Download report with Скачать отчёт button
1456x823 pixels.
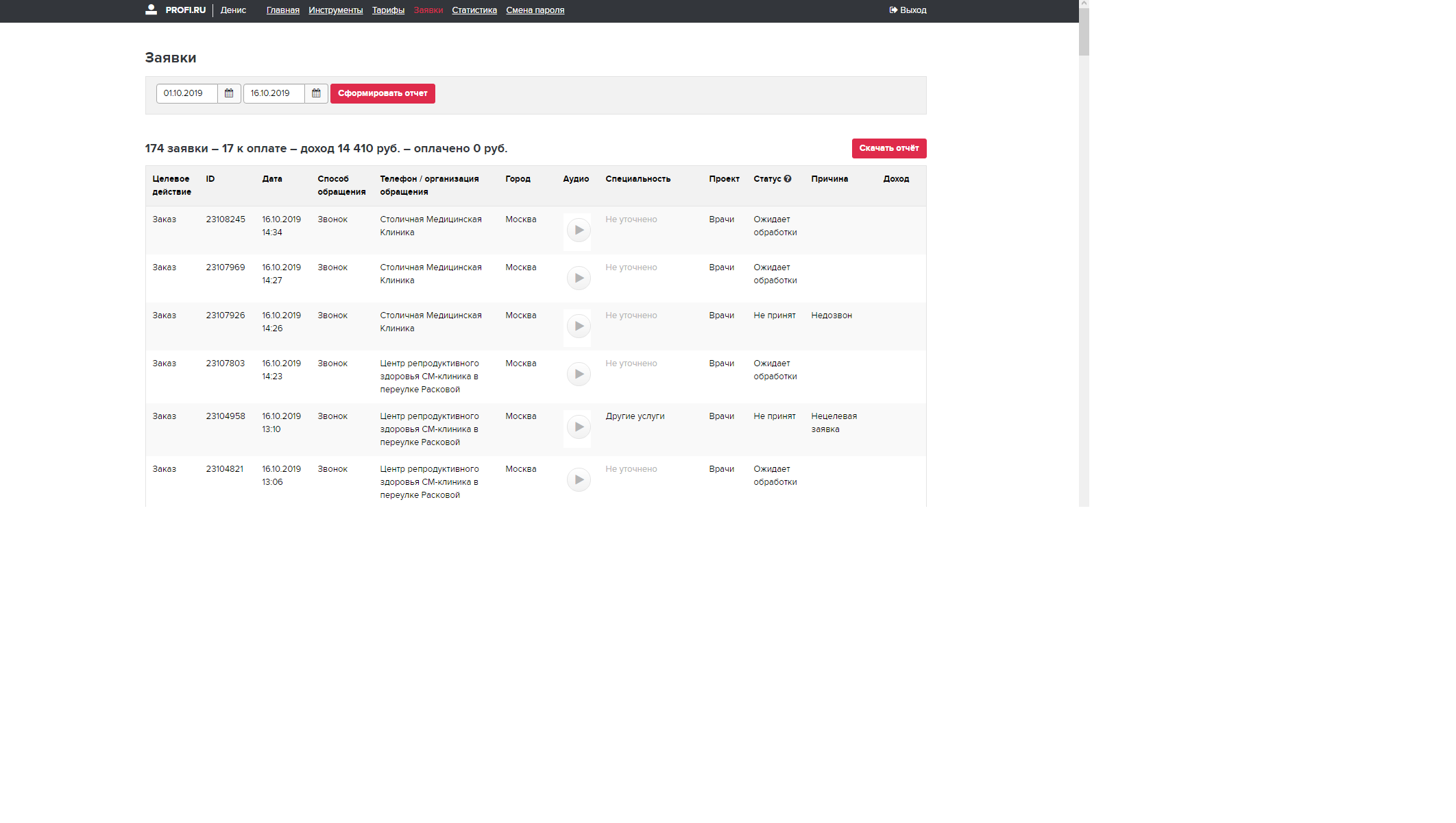pos(888,148)
